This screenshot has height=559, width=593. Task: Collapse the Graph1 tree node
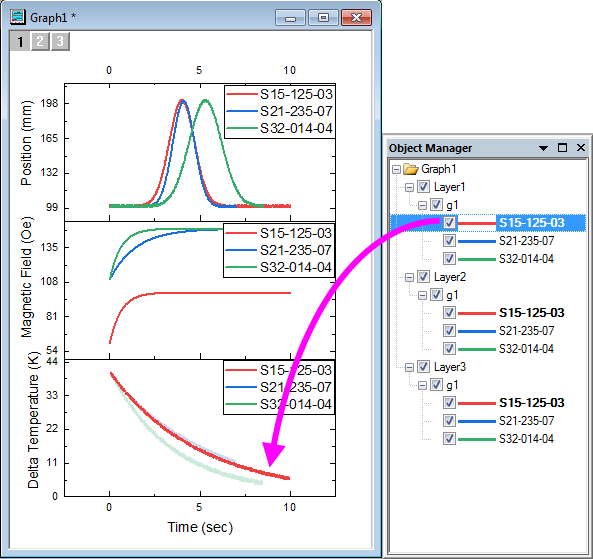point(396,169)
